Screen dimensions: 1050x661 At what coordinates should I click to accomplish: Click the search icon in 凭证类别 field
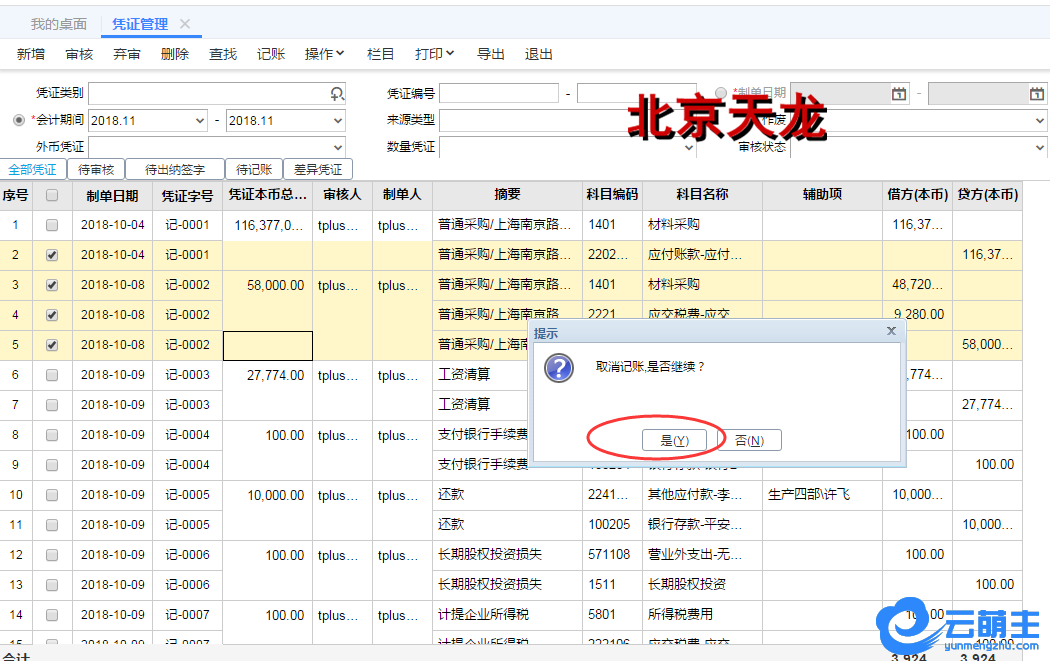click(337, 93)
